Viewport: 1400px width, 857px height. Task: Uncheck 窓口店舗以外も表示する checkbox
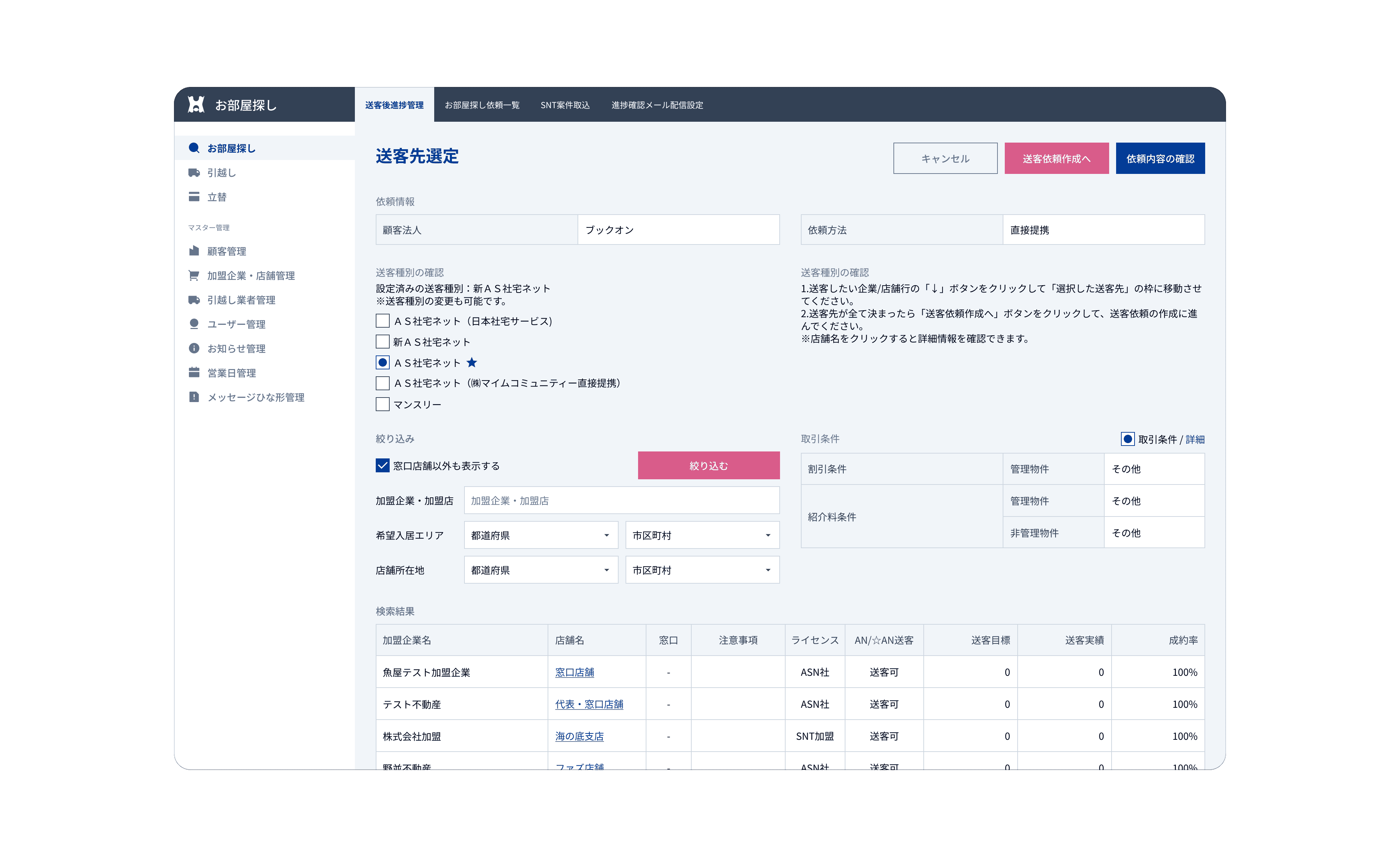pos(382,466)
